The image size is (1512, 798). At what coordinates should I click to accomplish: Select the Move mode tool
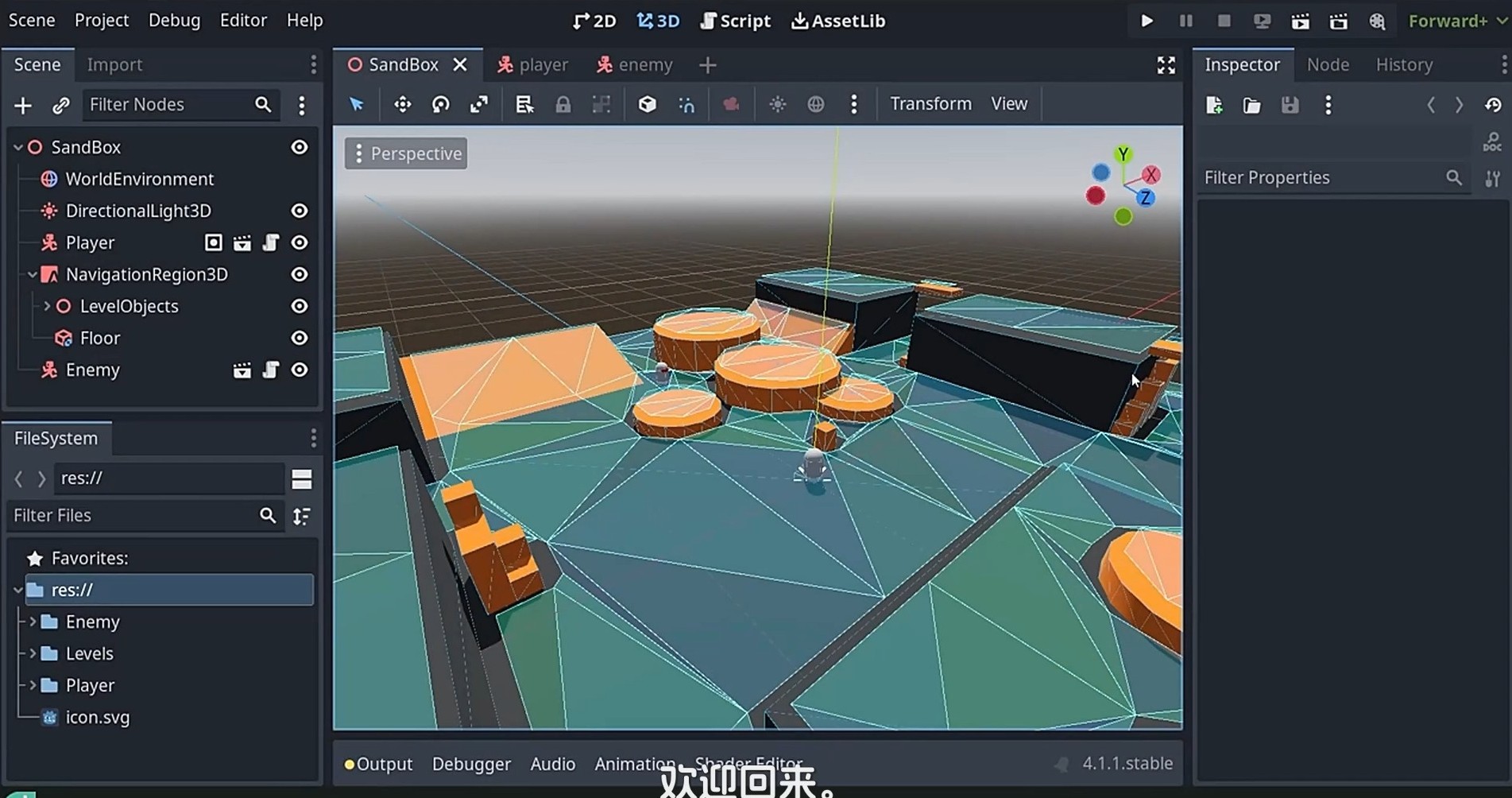point(402,104)
